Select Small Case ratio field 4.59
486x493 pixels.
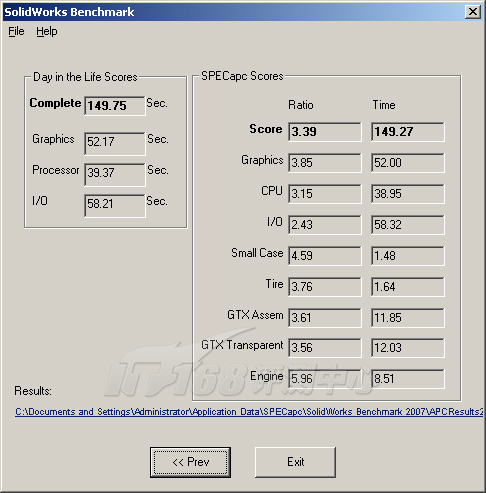coord(325,256)
